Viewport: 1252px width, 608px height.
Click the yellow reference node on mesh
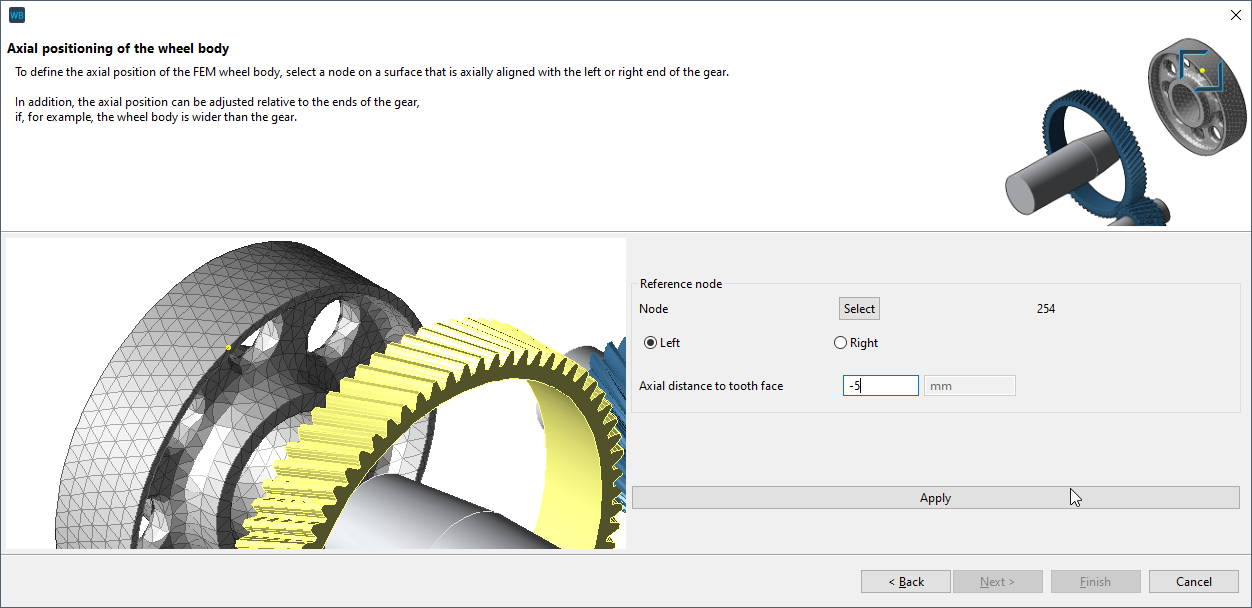point(229,348)
